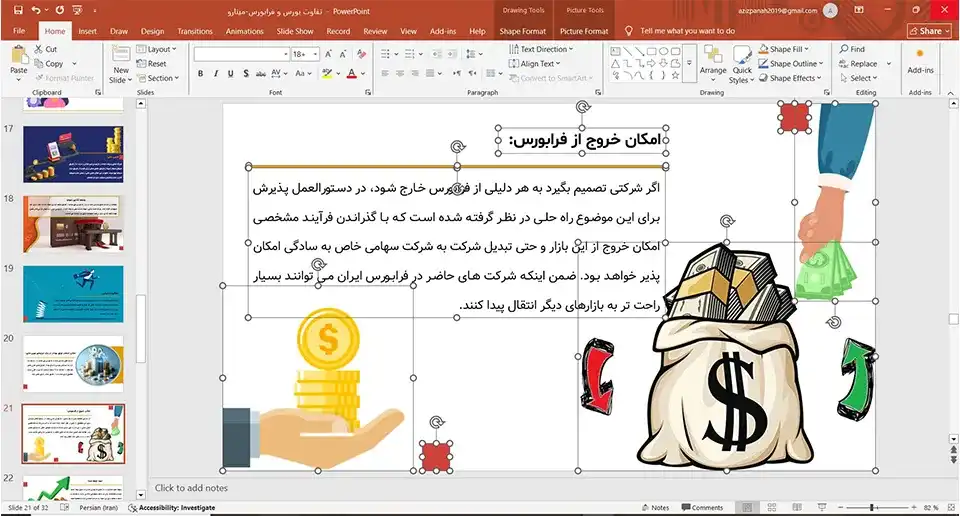960x516 pixels.
Task: Open the Layout dropdown
Action: [157, 49]
